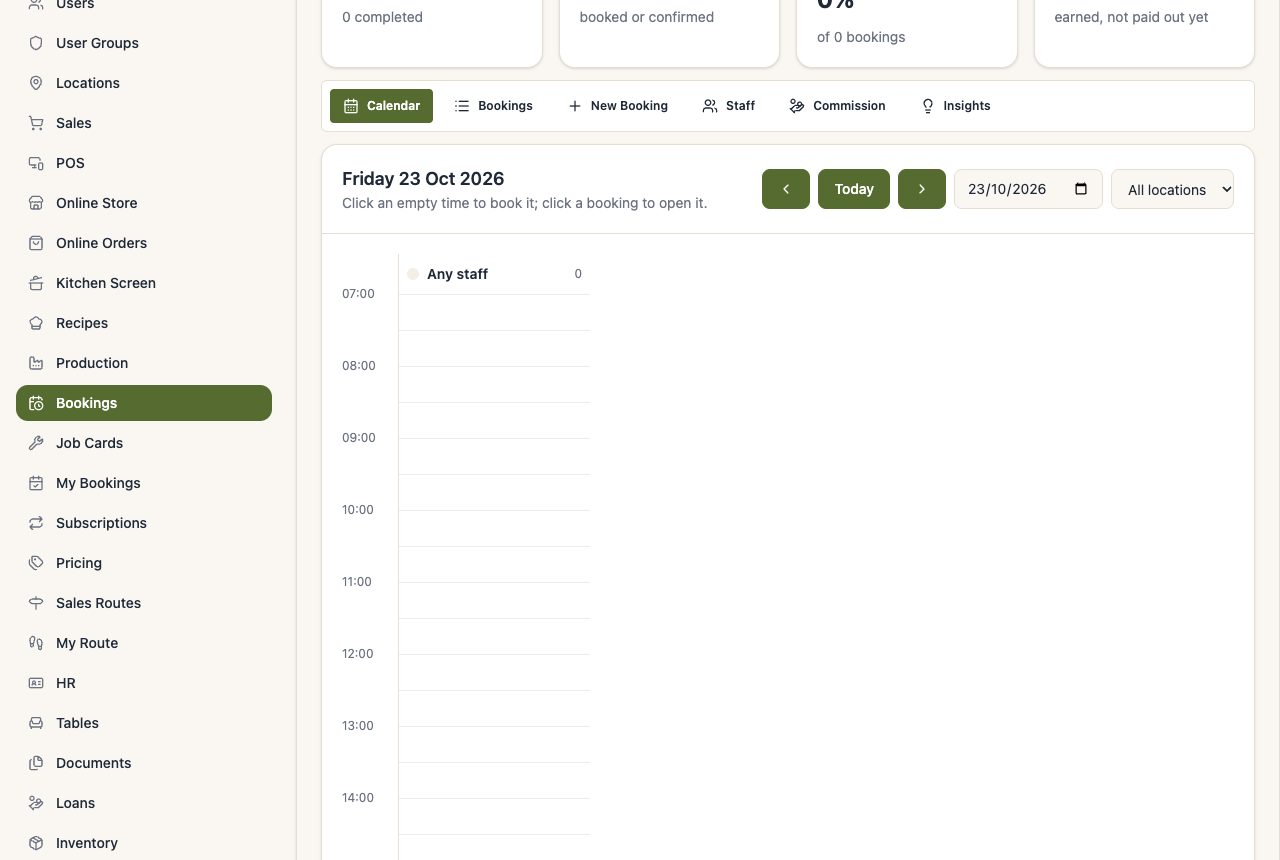
Task: Open the Commission tab
Action: [837, 106]
